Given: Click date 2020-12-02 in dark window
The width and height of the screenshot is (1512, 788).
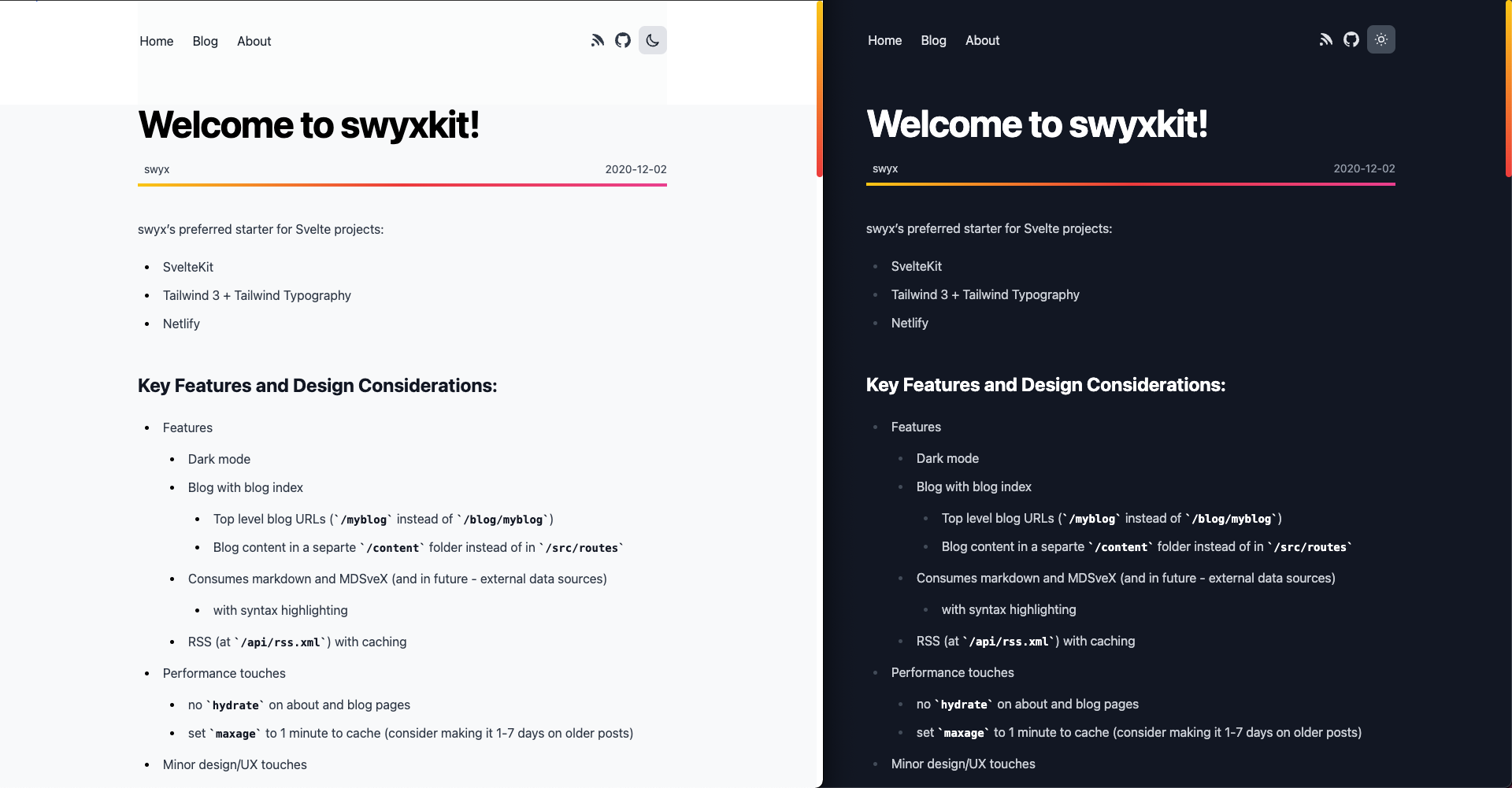Looking at the screenshot, I should click(x=1364, y=168).
